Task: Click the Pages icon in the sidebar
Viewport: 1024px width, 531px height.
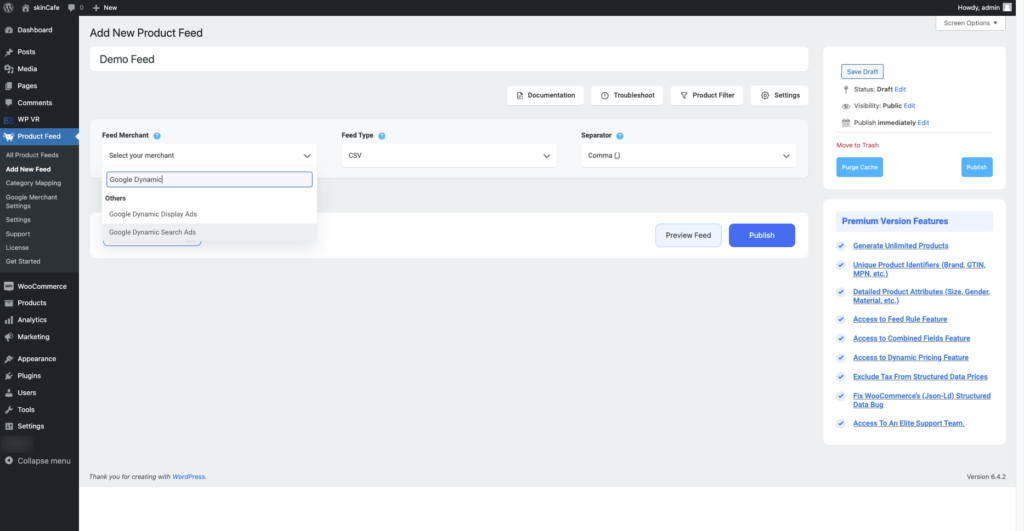Action: coord(8,86)
